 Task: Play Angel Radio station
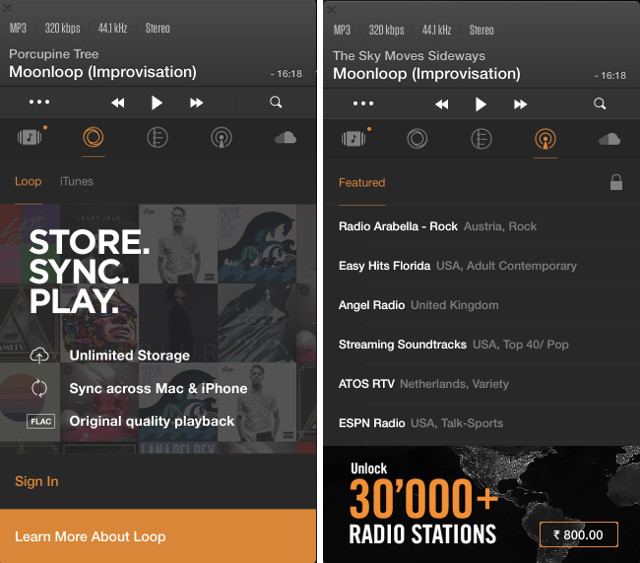pyautogui.click(x=482, y=305)
